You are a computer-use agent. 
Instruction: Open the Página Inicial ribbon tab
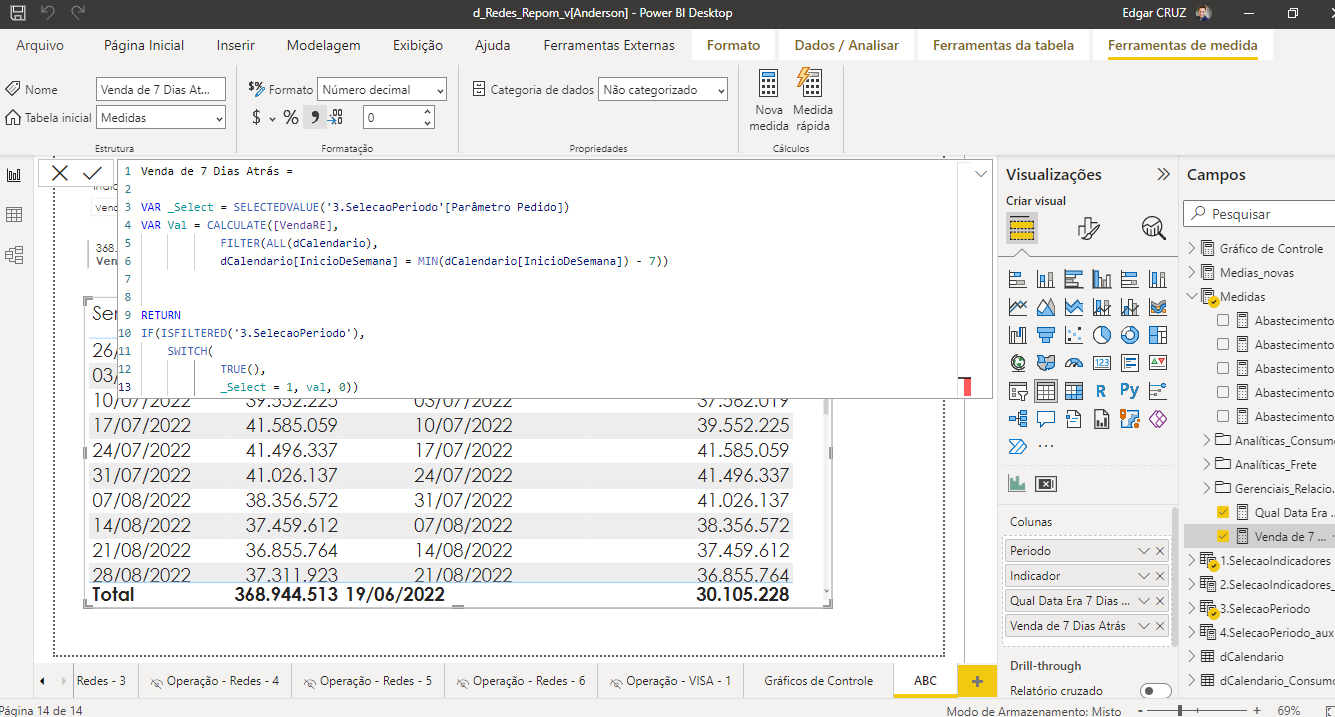(144, 45)
